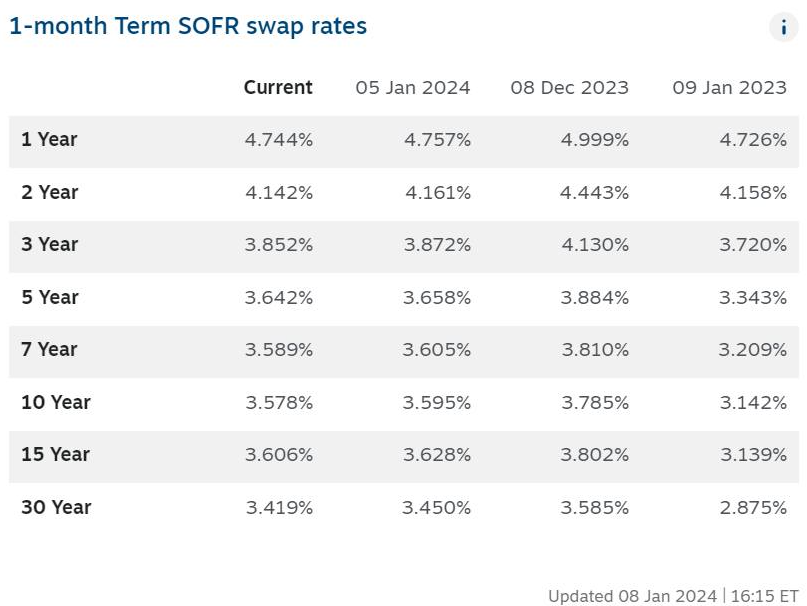Image resolution: width=807 pixels, height=606 pixels.
Task: Select the 15 Year row label
Action: [x=55, y=455]
